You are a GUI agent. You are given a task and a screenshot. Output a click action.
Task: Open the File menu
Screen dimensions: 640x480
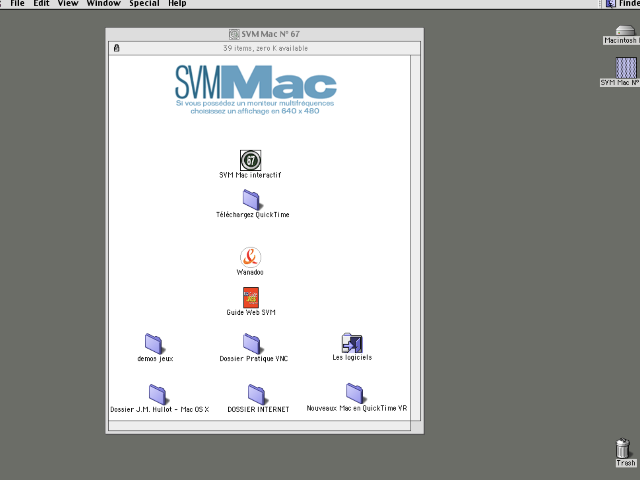17,4
